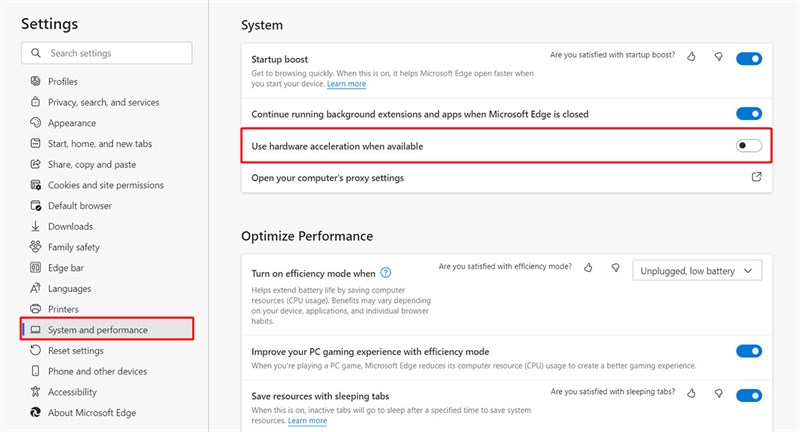Open Unplugged, low battery dropdown
The width and height of the screenshot is (800, 432).
pyautogui.click(x=697, y=270)
